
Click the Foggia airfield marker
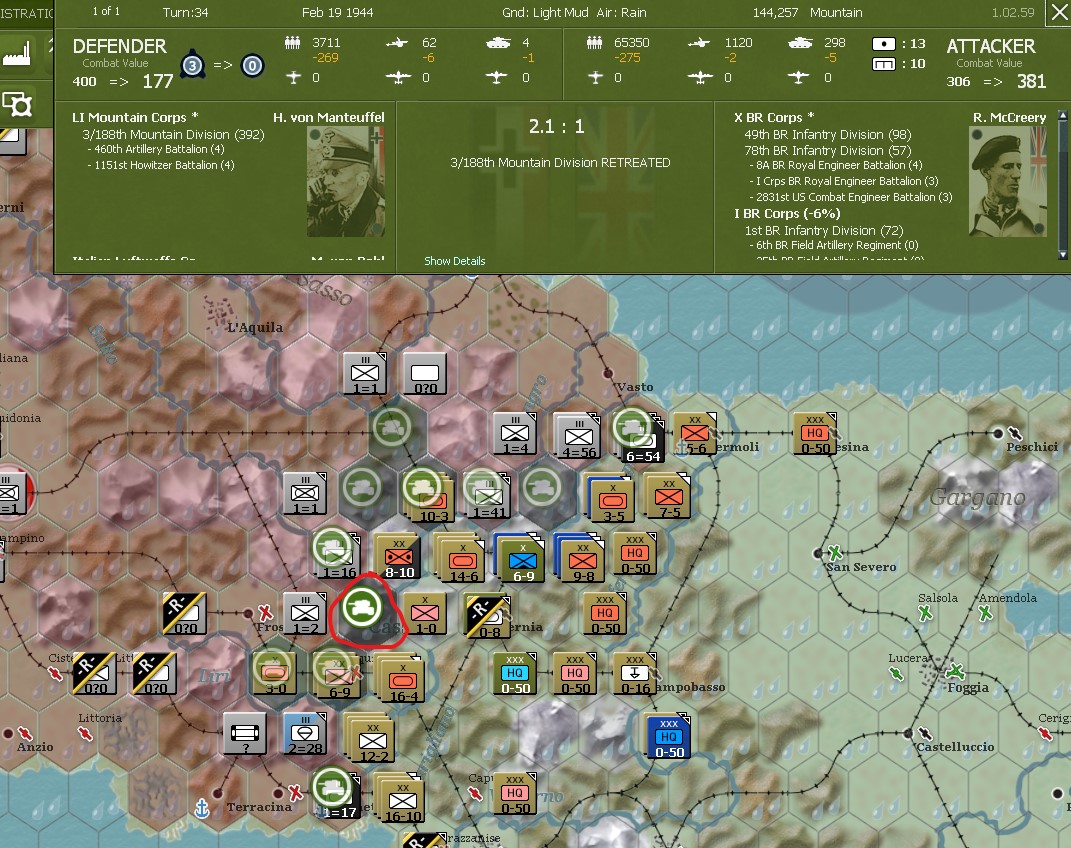pos(956,671)
